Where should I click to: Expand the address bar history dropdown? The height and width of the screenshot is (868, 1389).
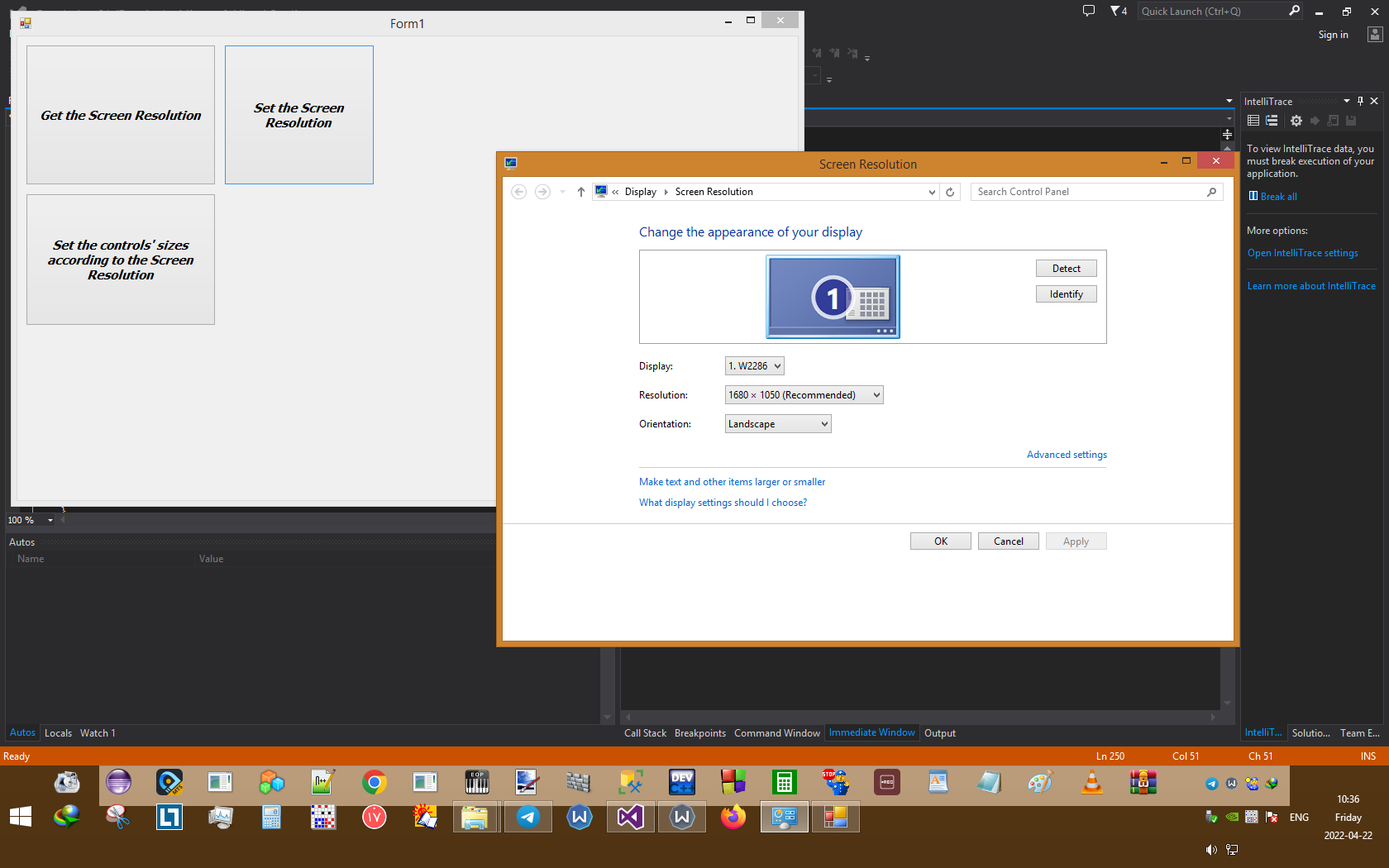click(x=932, y=192)
